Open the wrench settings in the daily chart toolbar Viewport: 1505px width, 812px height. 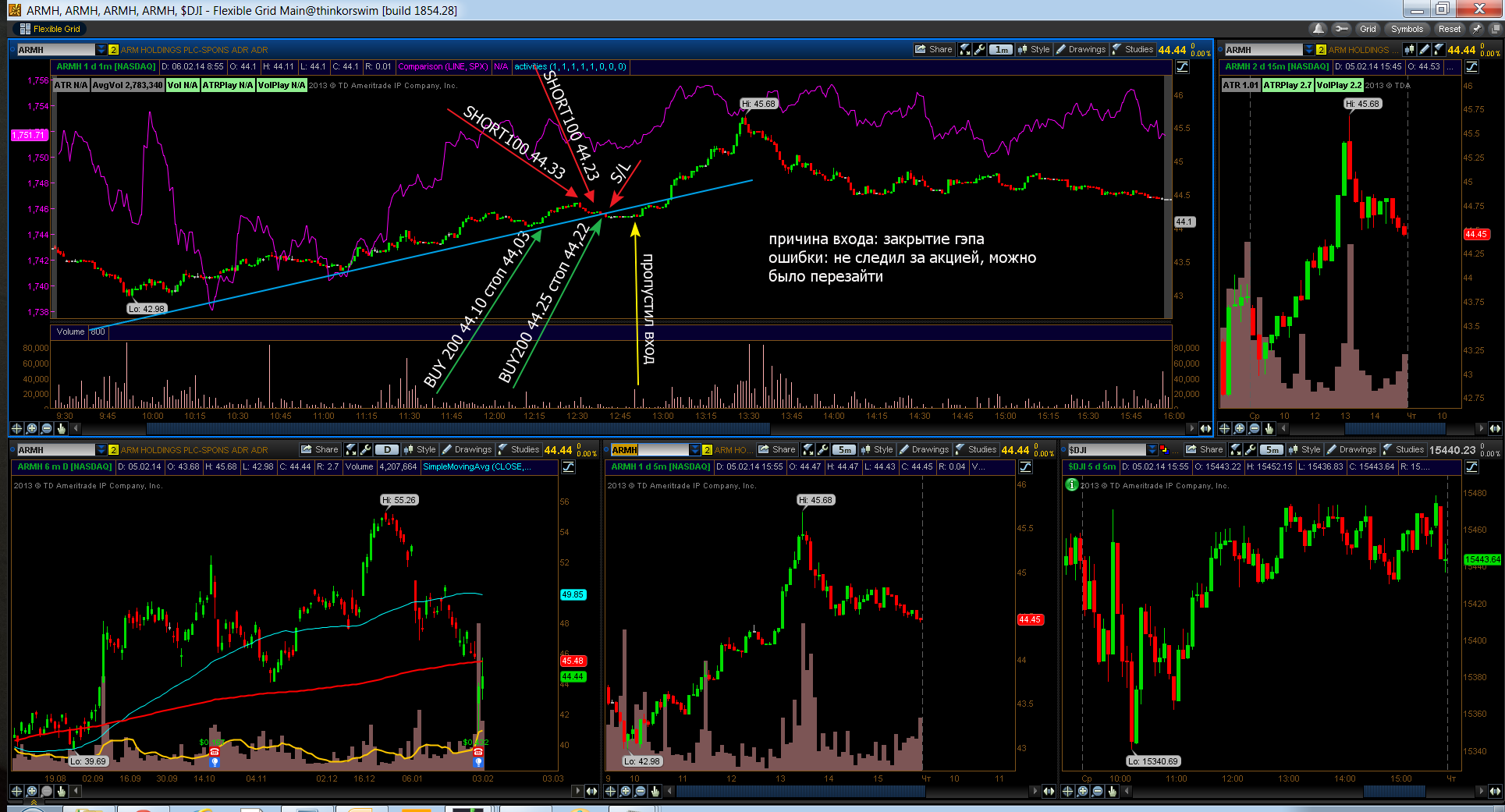pos(365,449)
